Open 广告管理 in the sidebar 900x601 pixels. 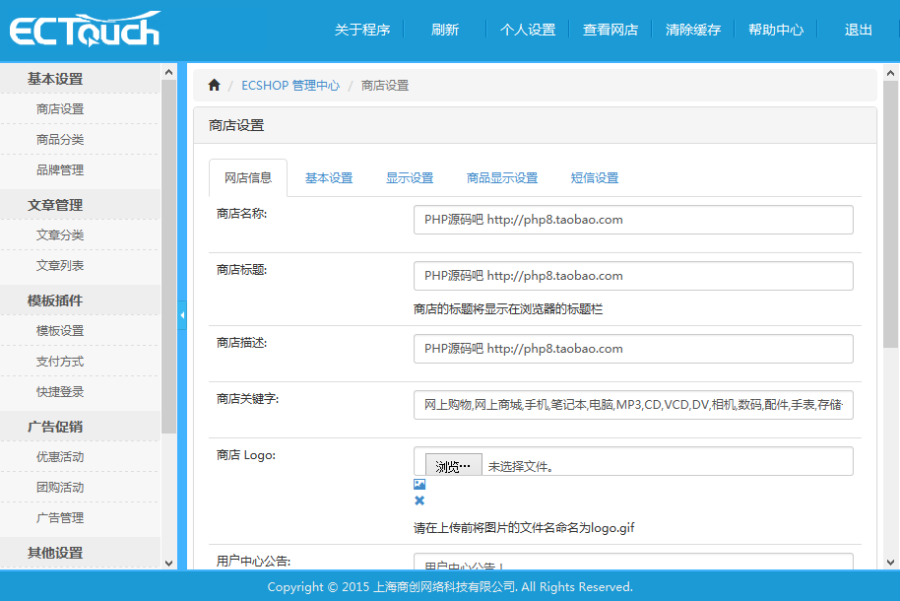tap(60, 518)
